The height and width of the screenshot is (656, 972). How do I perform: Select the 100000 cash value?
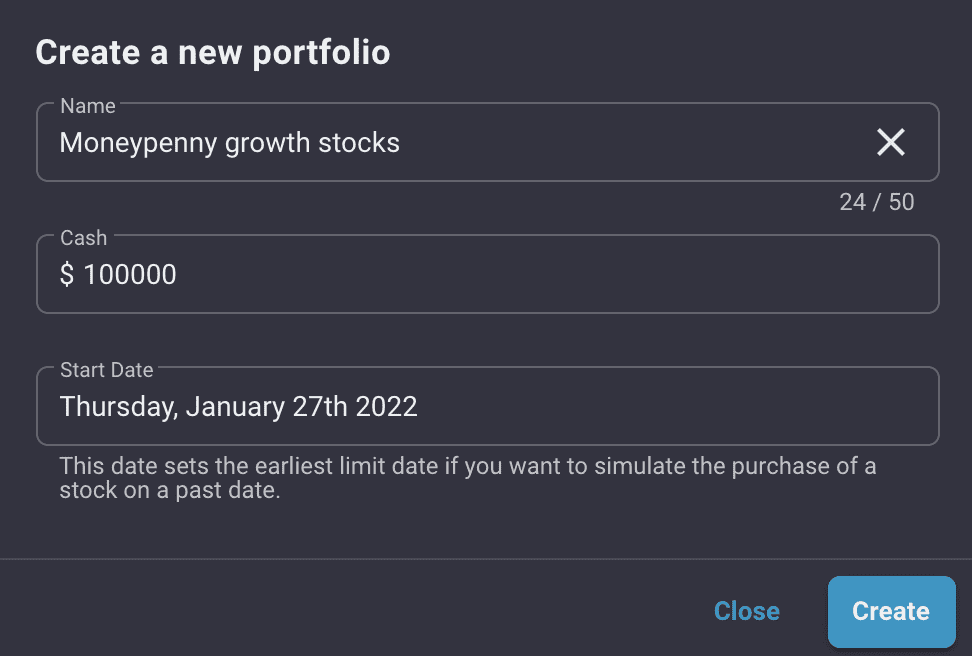pos(130,275)
